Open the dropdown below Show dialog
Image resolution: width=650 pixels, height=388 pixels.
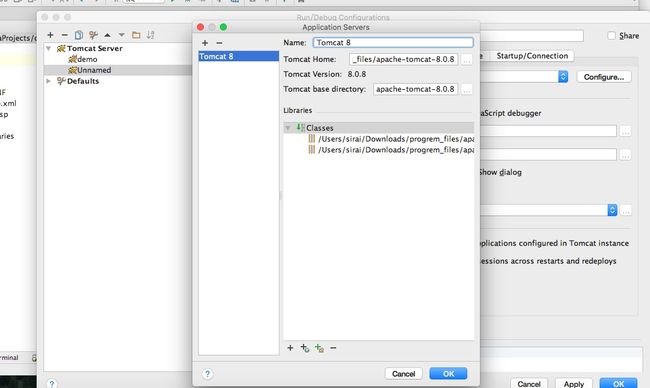612,210
